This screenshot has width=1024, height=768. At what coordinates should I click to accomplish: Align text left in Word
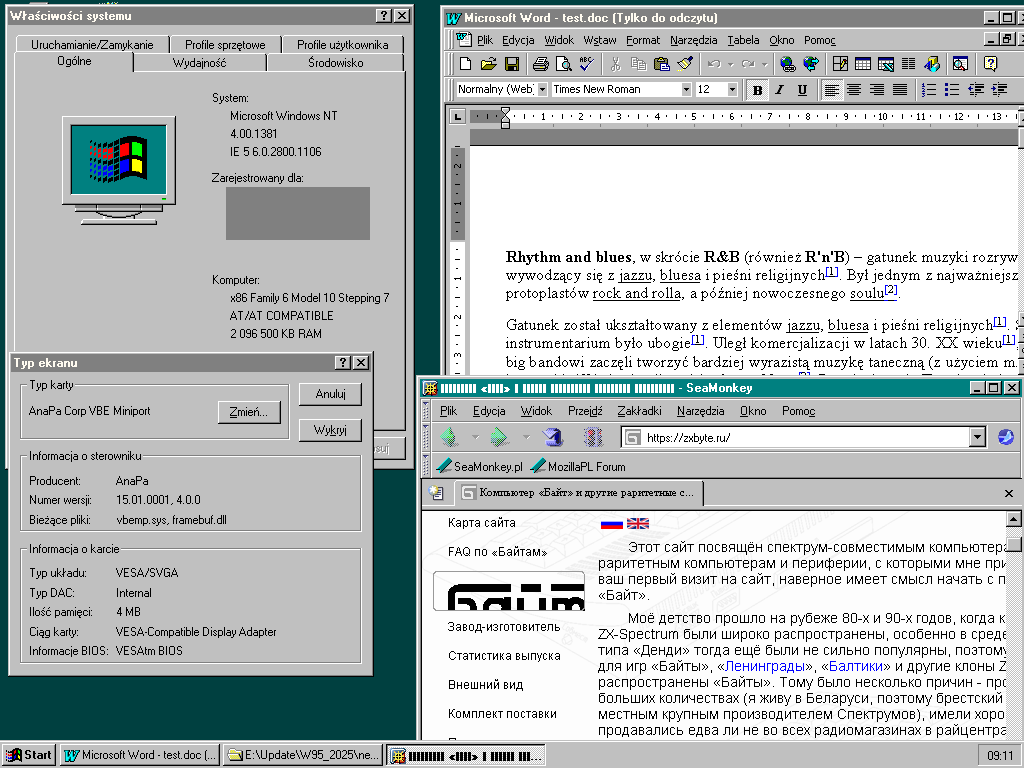831,89
